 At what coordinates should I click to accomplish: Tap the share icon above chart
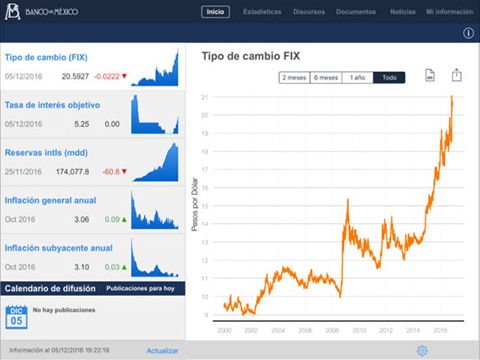pos(456,75)
